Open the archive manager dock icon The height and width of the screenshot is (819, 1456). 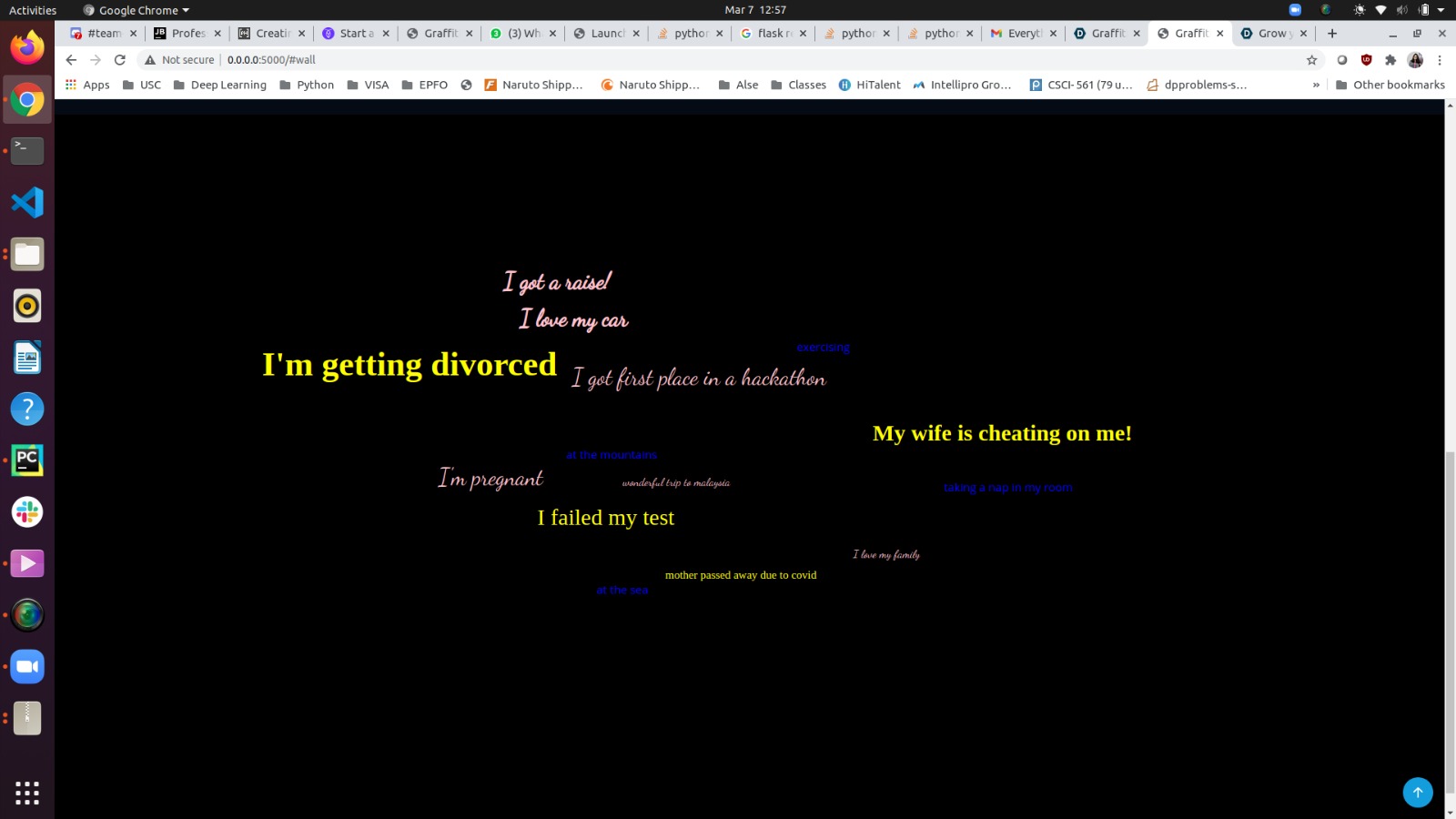pyautogui.click(x=27, y=718)
